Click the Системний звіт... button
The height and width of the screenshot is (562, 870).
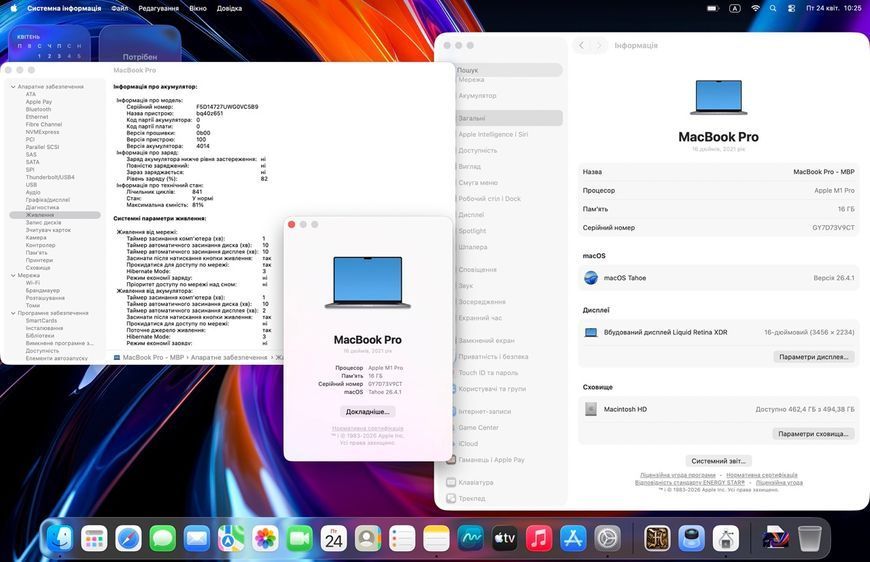(718, 461)
